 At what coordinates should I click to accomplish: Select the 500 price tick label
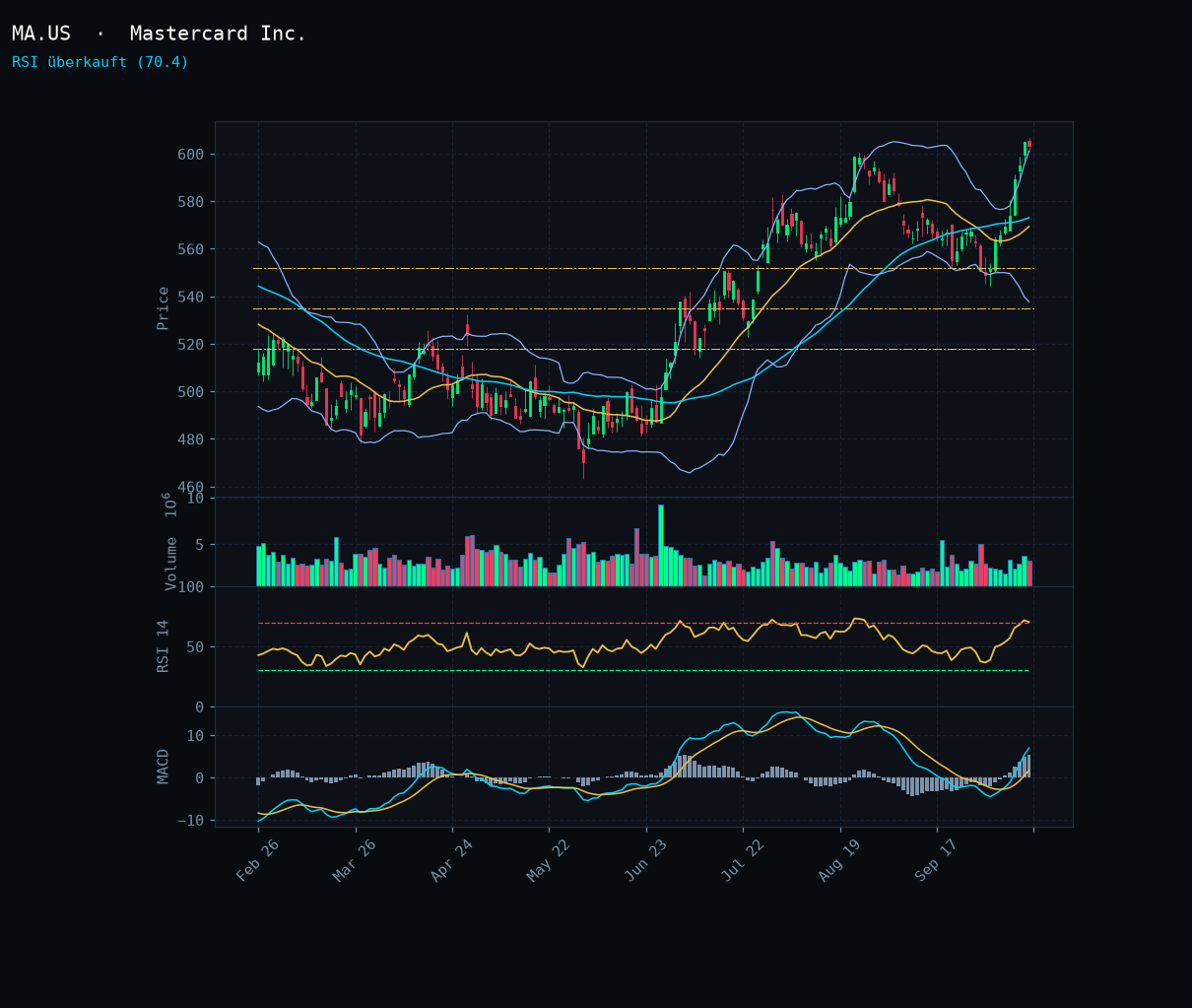pyautogui.click(x=191, y=392)
